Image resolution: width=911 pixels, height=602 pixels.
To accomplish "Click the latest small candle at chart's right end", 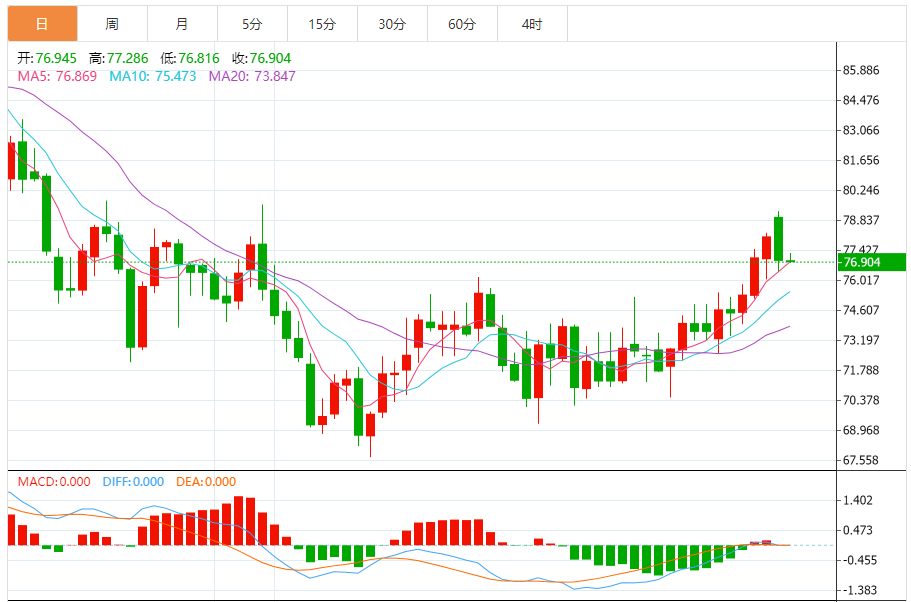I will tap(790, 260).
